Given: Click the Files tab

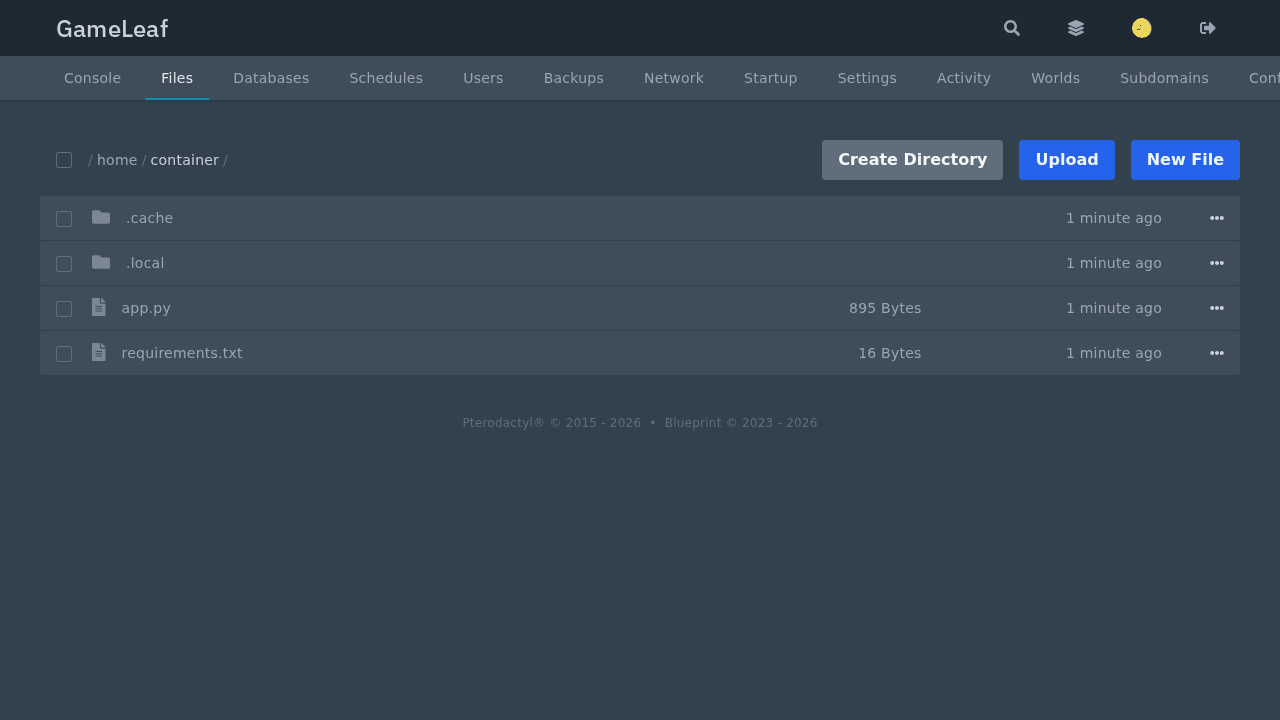Looking at the screenshot, I should click(x=177, y=78).
